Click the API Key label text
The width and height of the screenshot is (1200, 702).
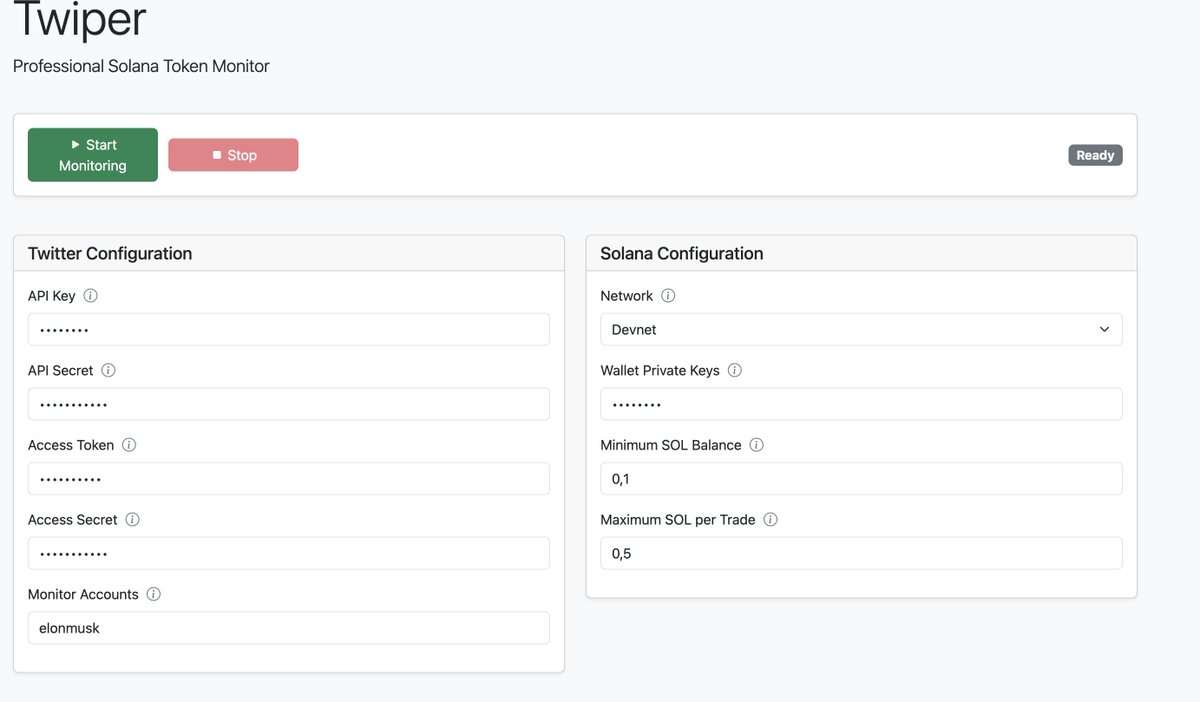pyautogui.click(x=52, y=296)
